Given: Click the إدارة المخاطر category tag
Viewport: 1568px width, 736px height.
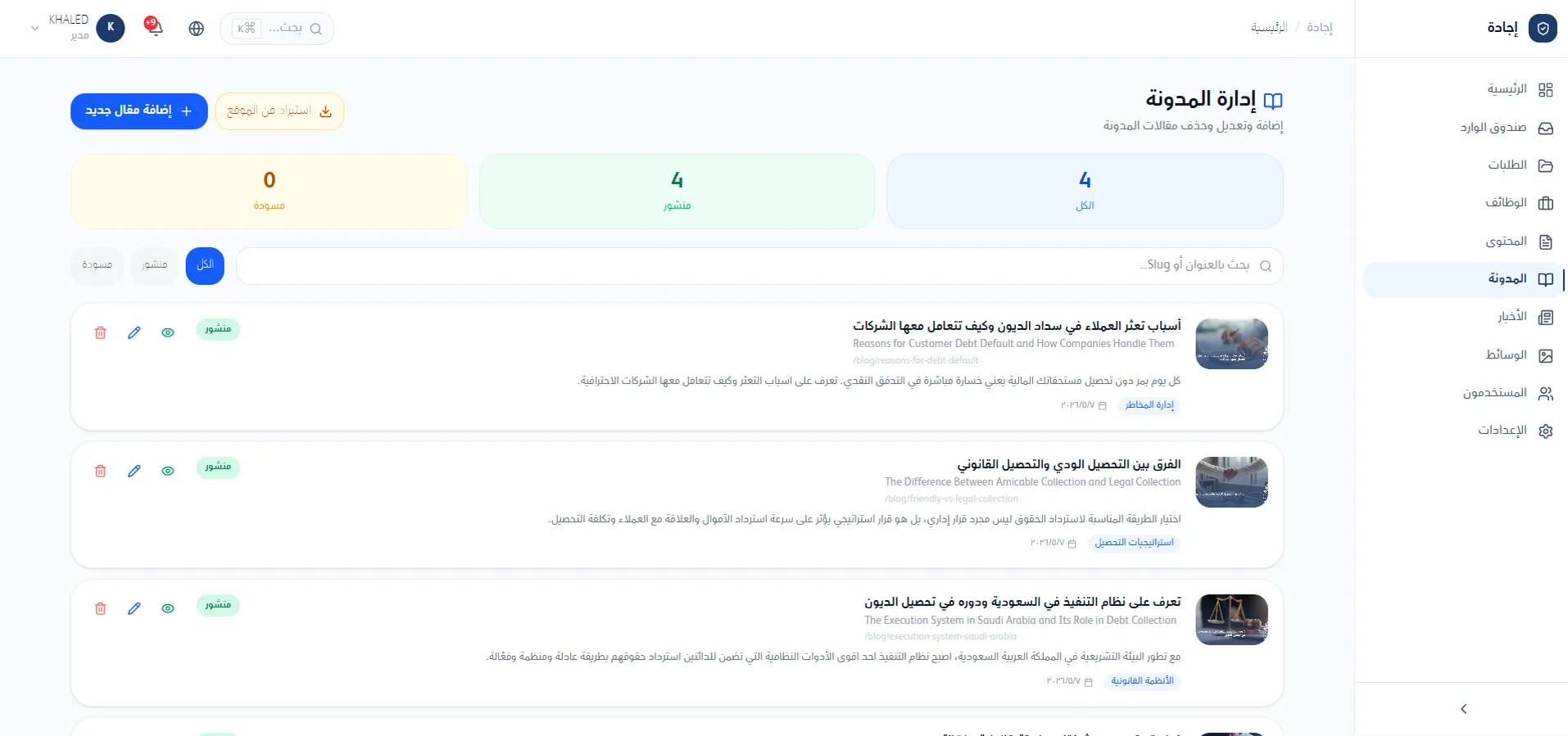Looking at the screenshot, I should 1149,405.
